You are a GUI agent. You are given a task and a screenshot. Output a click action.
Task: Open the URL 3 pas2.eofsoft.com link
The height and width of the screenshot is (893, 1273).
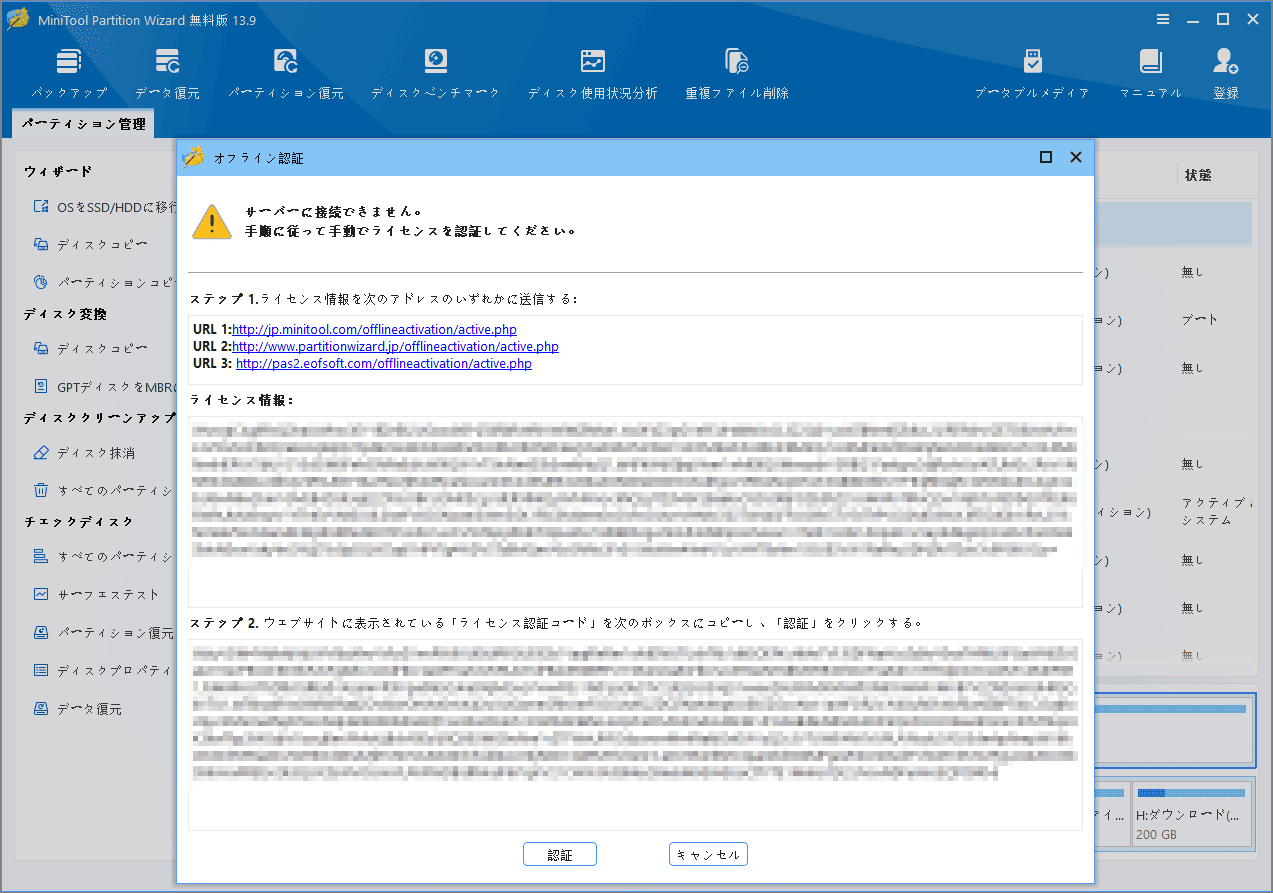point(384,363)
